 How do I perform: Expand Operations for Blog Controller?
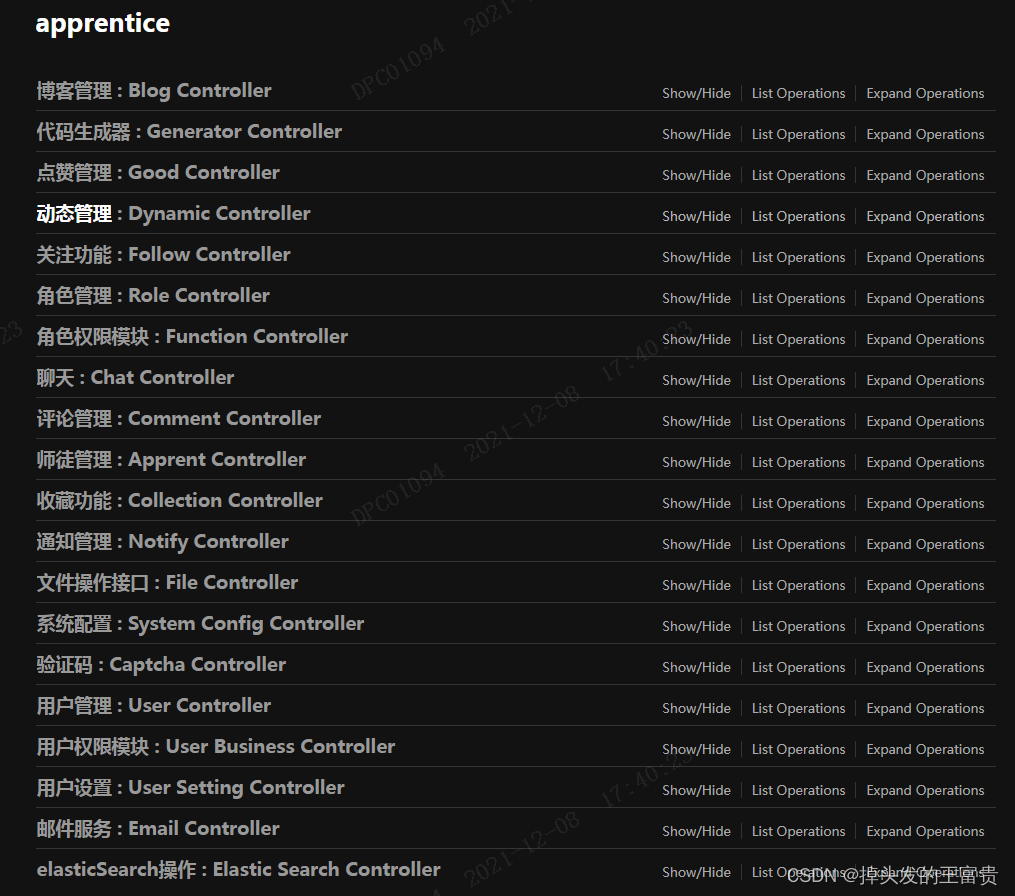pos(925,93)
